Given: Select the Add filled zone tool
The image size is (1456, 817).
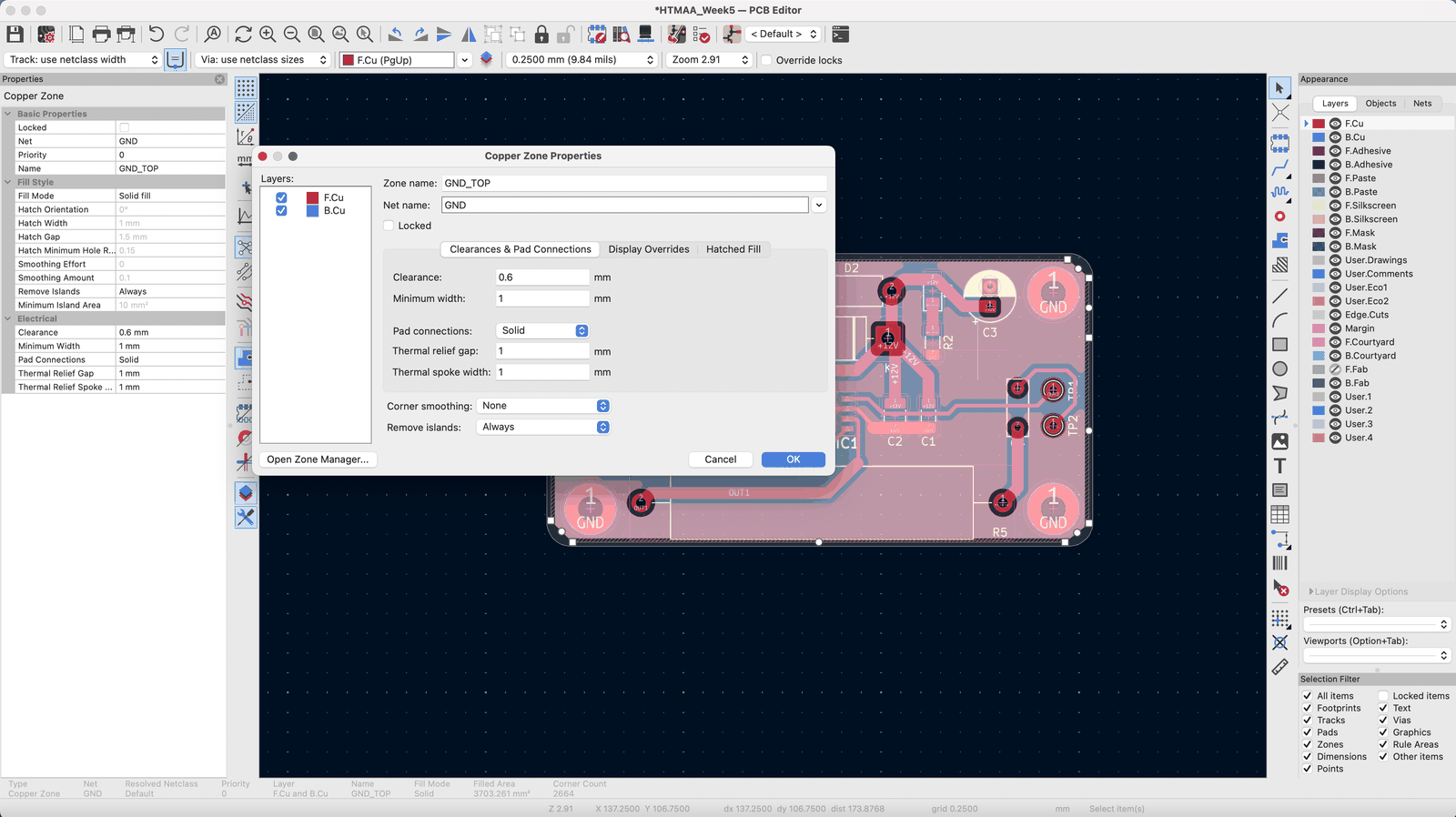Looking at the screenshot, I should tap(1279, 241).
